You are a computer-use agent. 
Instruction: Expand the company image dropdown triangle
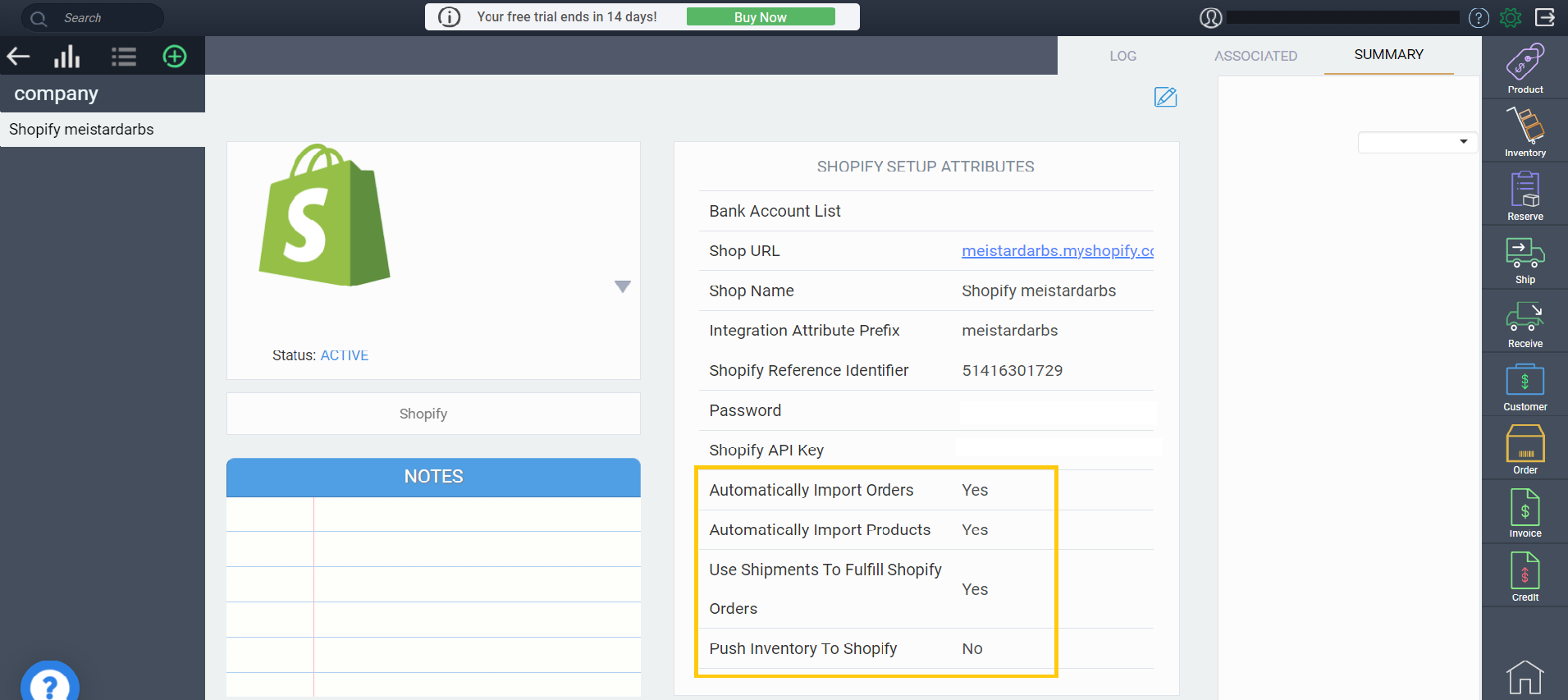[623, 286]
